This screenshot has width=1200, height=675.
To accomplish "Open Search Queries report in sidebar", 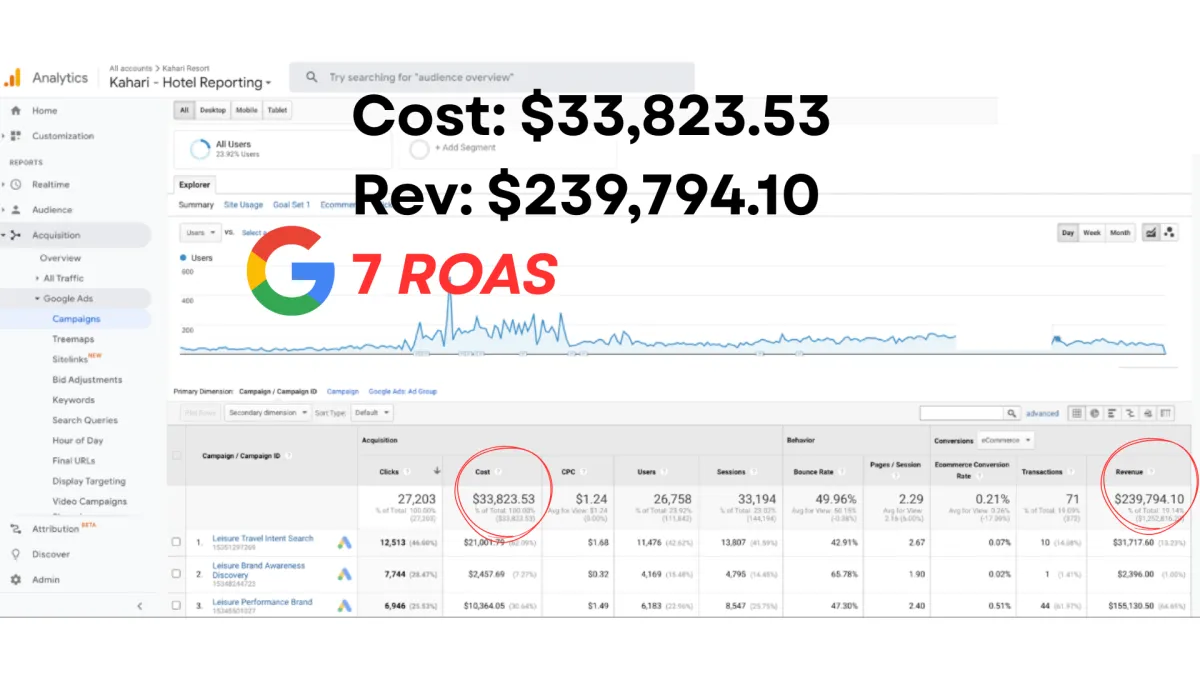I will click(85, 420).
